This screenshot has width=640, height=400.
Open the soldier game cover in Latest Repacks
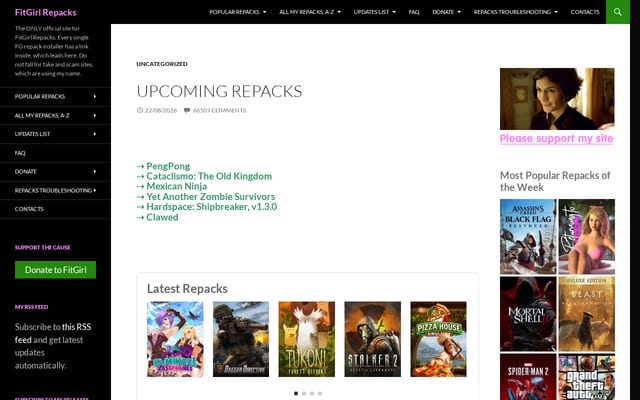pyautogui.click(x=241, y=339)
